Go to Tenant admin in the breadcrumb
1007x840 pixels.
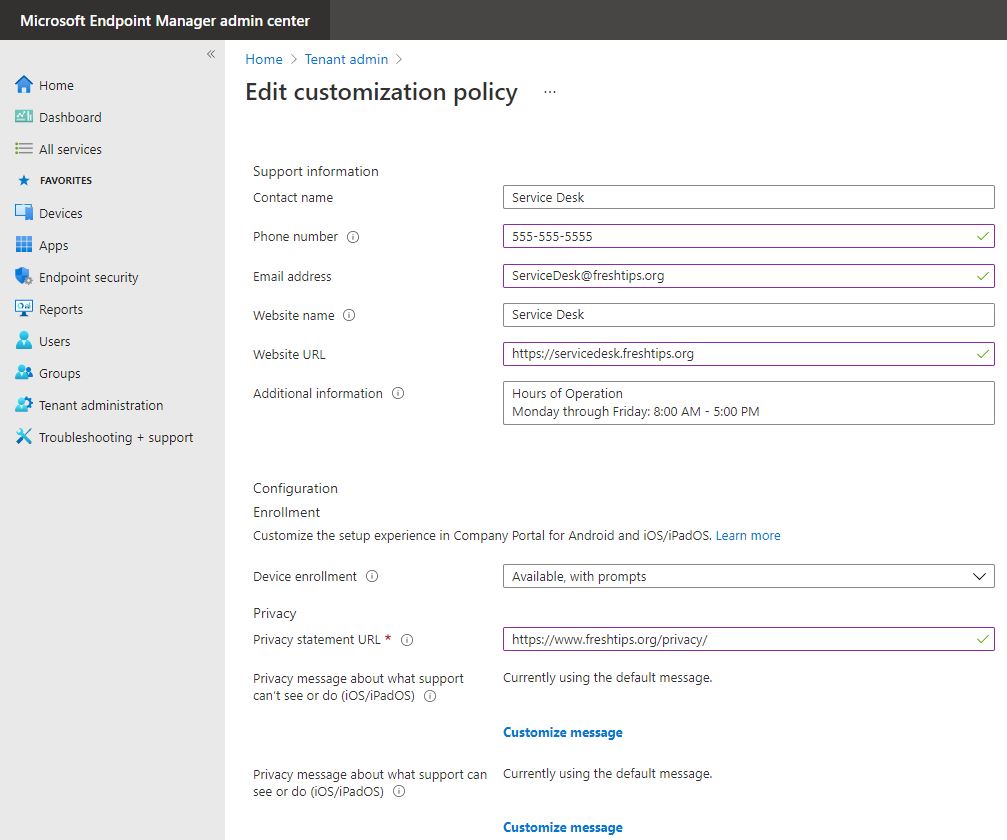click(346, 59)
